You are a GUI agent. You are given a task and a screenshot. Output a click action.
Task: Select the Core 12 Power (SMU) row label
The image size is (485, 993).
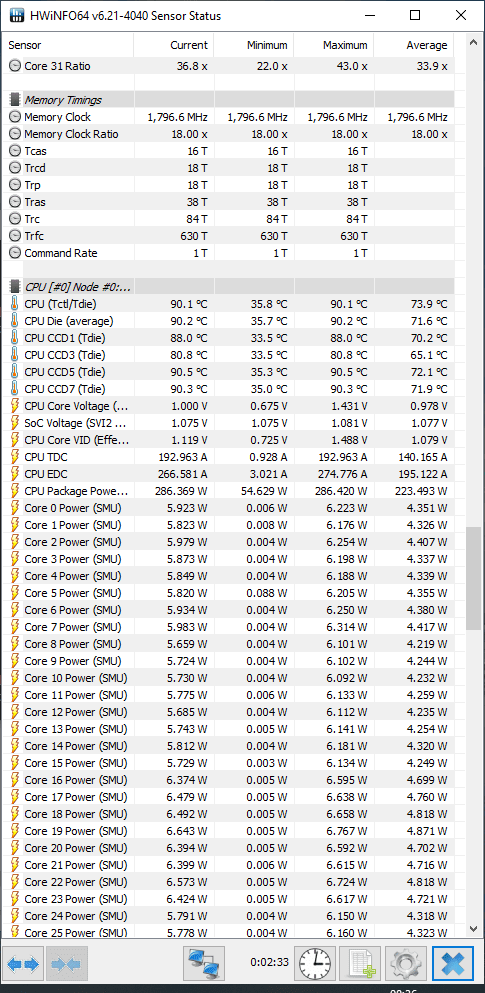pyautogui.click(x=75, y=712)
